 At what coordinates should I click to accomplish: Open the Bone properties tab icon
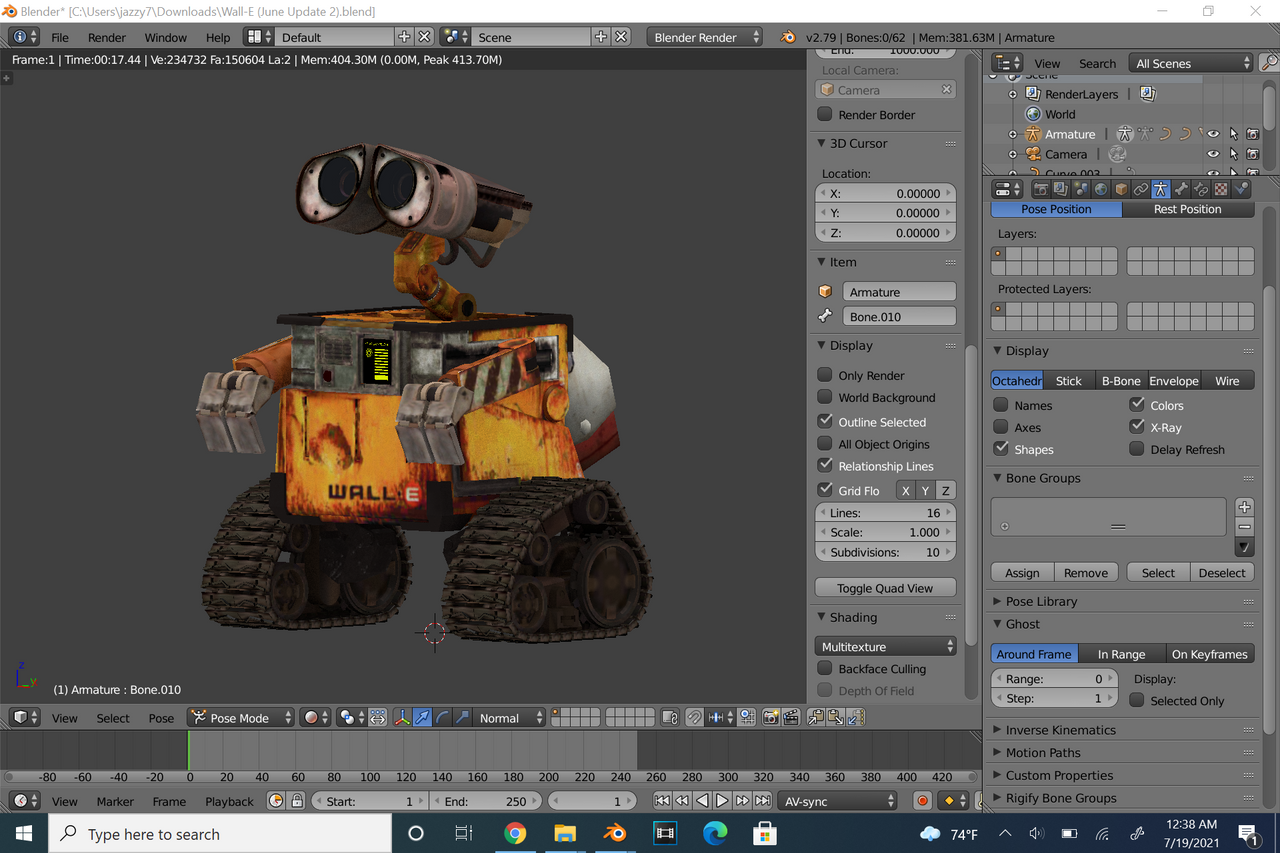pyautogui.click(x=1181, y=188)
